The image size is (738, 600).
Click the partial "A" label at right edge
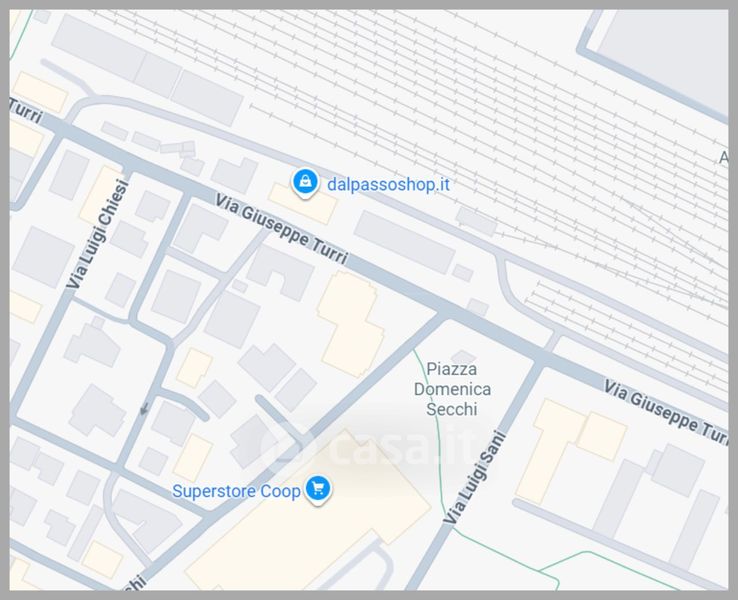pos(724,158)
